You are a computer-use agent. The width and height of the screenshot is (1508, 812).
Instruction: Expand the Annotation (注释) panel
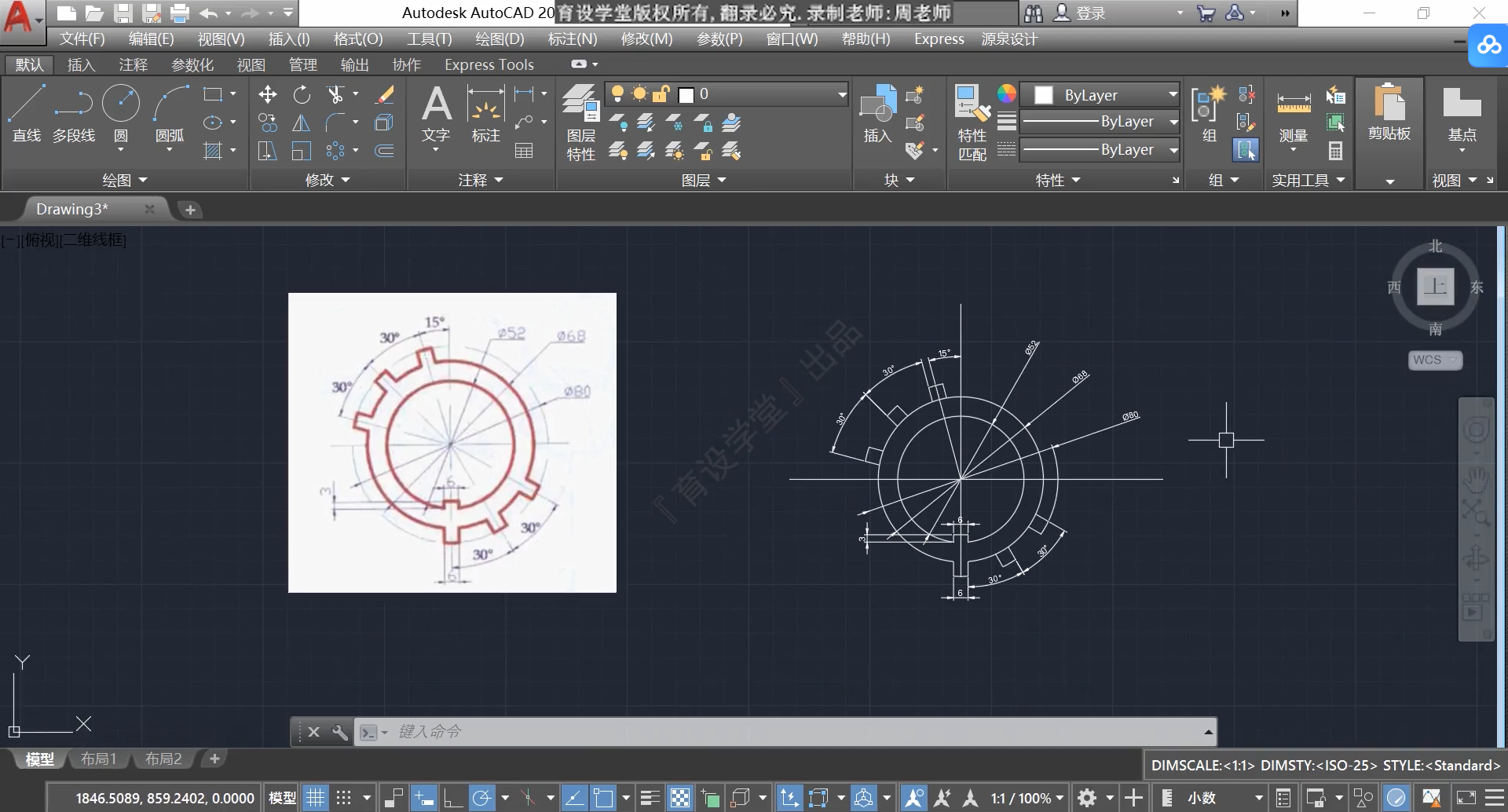(481, 180)
